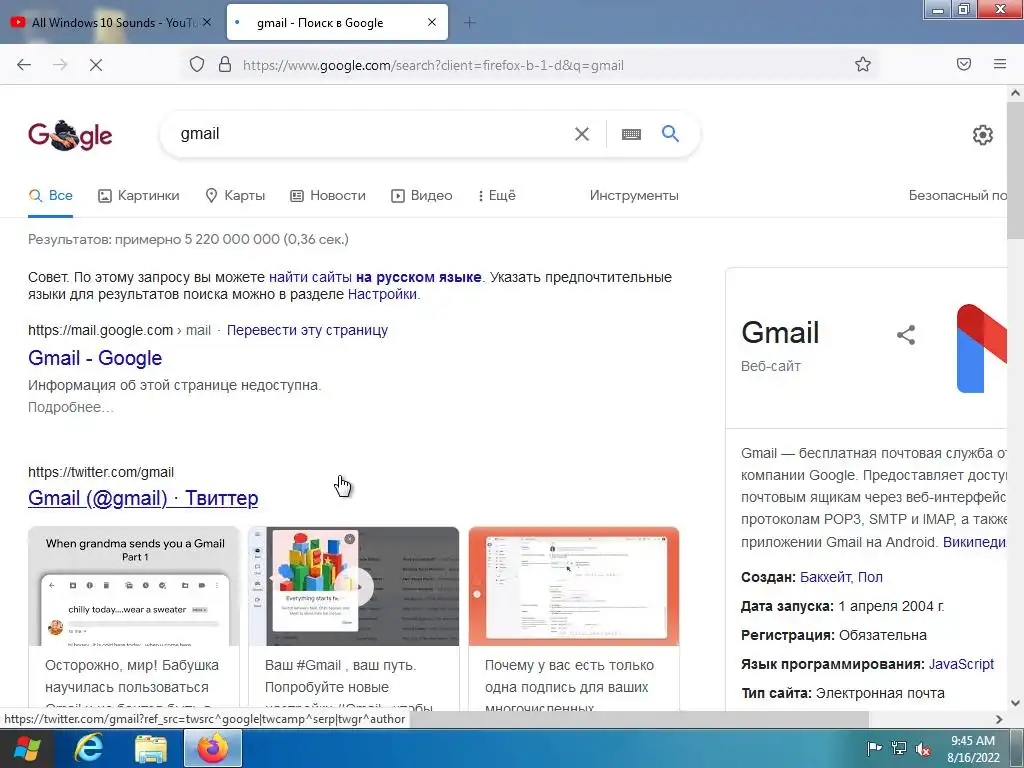Viewport: 1024px width, 768px height.
Task: Switch to Картинки results
Action: (x=138, y=195)
